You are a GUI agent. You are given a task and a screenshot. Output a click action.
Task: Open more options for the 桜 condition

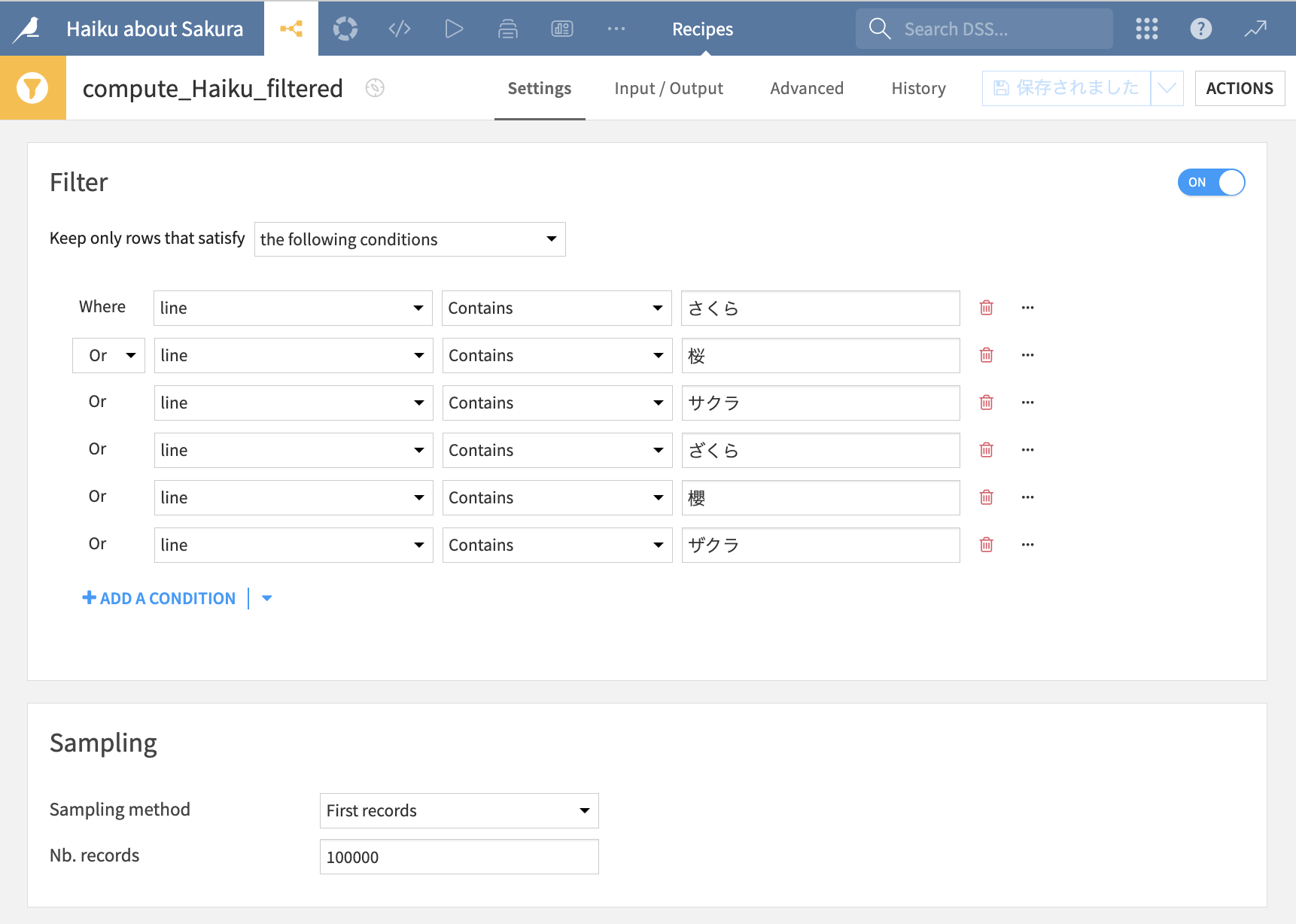click(x=1028, y=355)
